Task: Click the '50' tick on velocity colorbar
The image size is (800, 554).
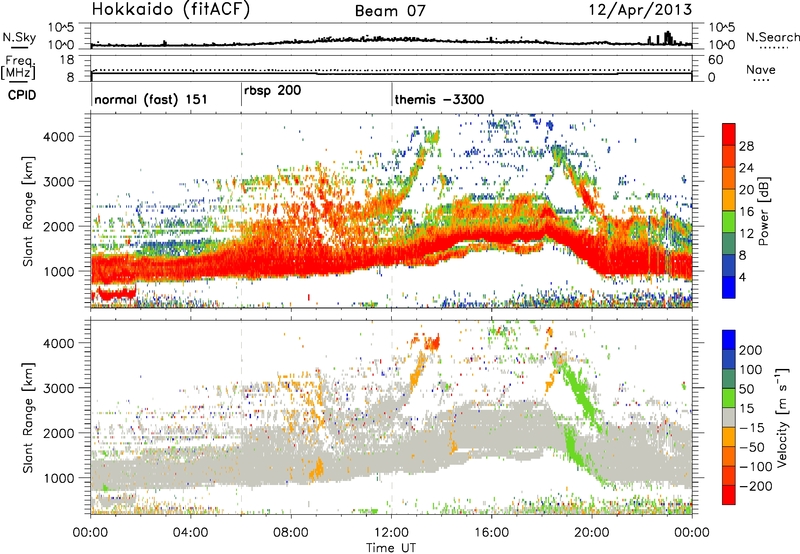Action: tap(746, 389)
